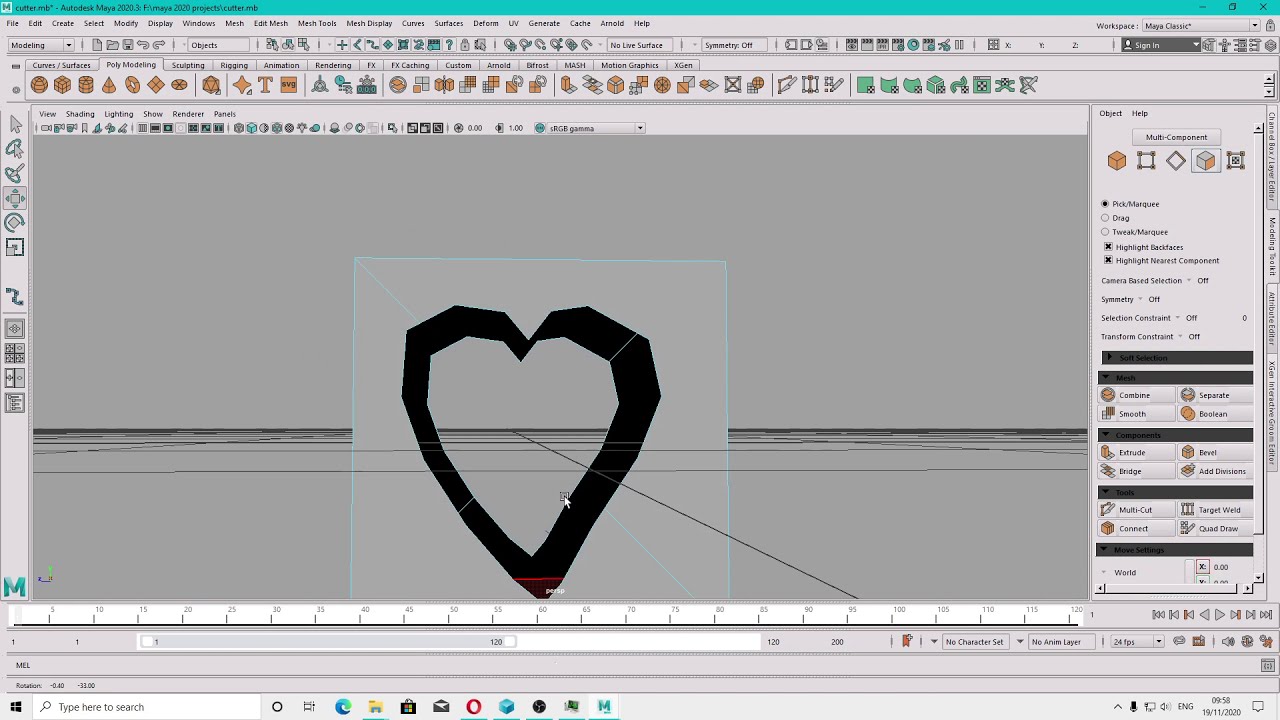Click the Save scene icon
The height and width of the screenshot is (720, 1280).
point(127,45)
